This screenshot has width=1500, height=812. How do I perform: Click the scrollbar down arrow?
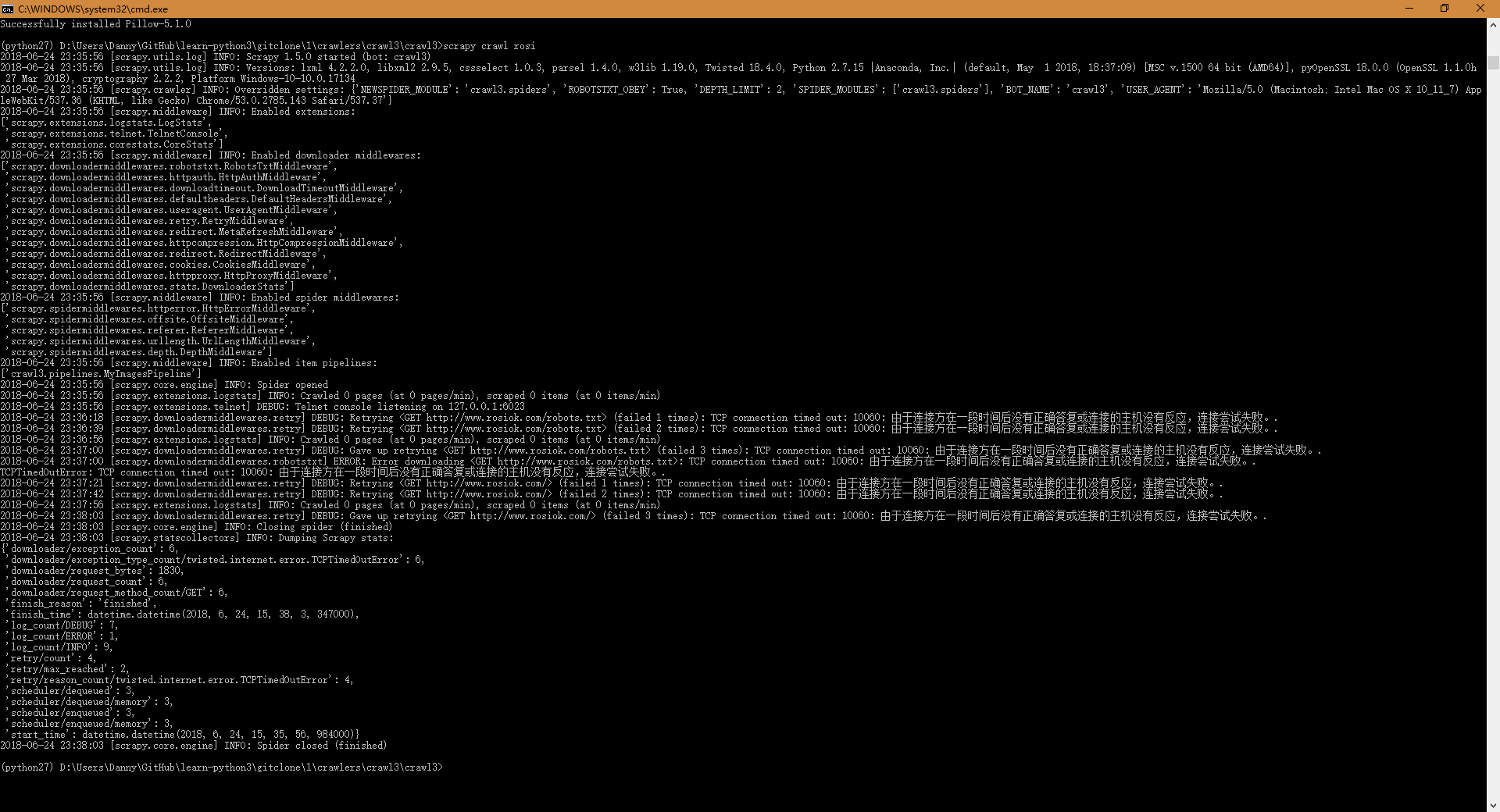point(1493,805)
